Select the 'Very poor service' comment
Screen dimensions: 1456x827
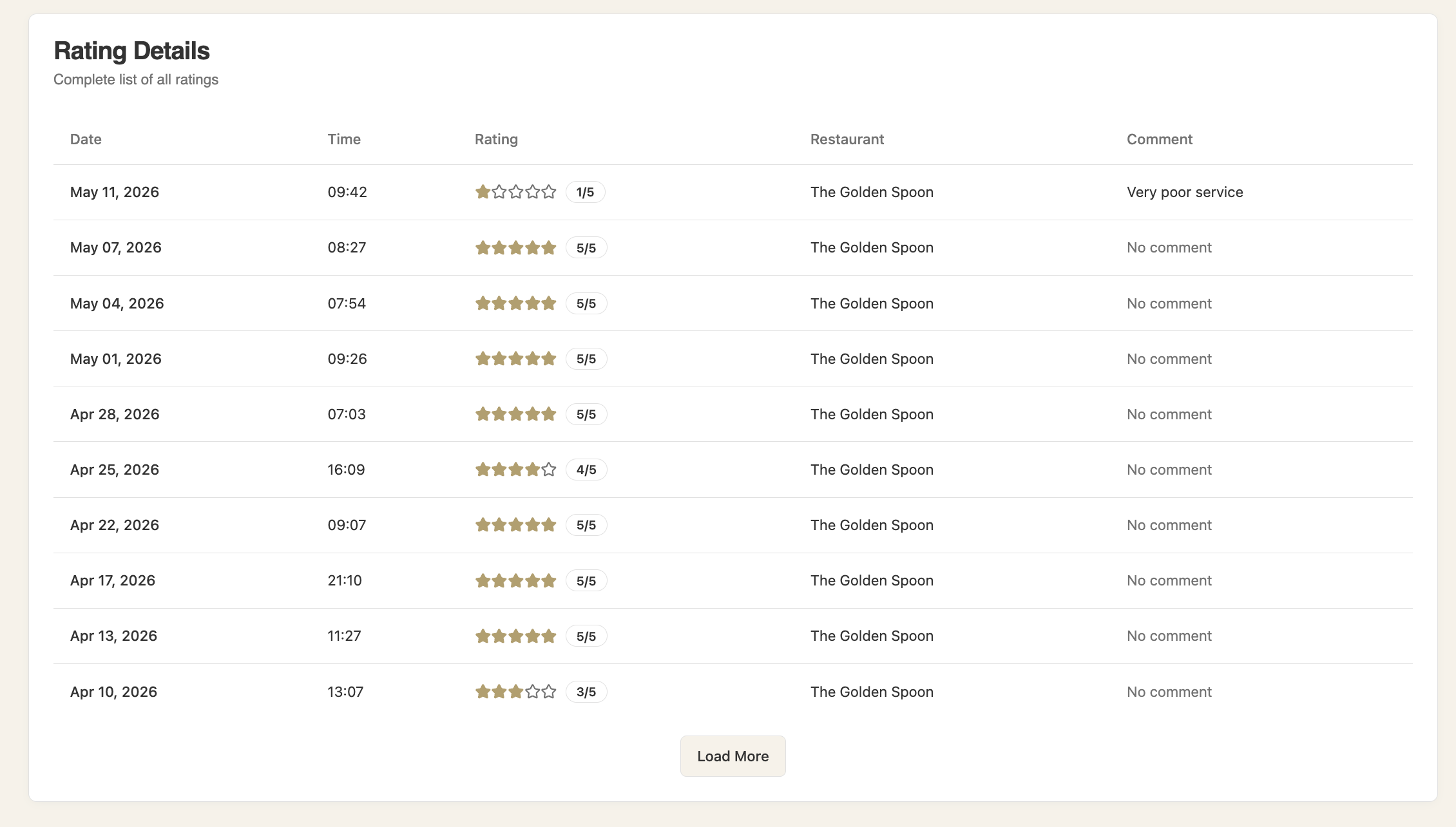(x=1185, y=192)
